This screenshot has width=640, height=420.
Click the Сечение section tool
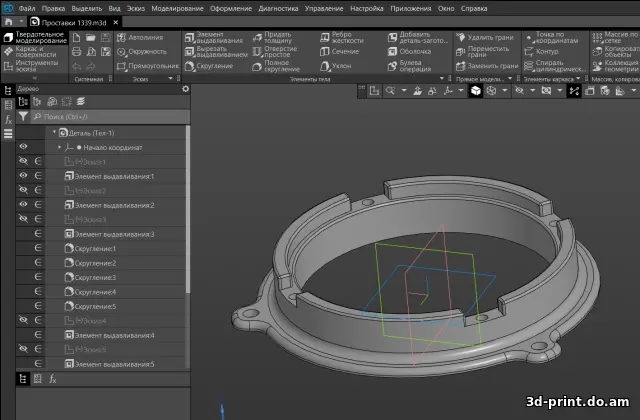click(340, 51)
